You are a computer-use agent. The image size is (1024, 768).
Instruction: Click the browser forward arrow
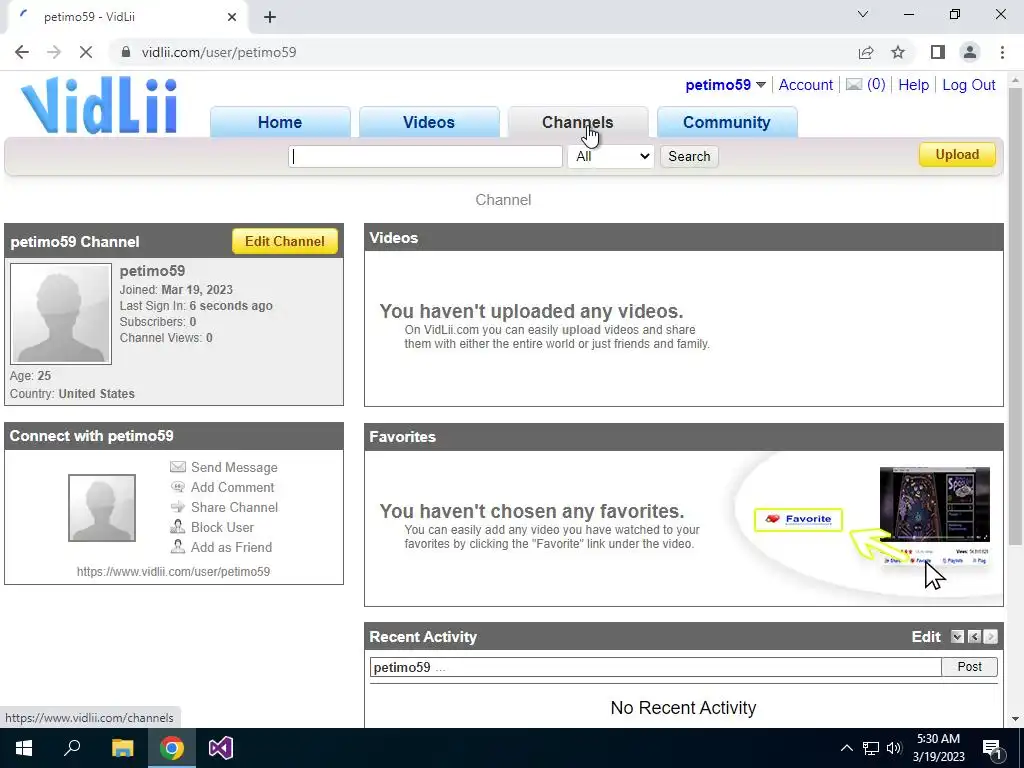coord(54,52)
